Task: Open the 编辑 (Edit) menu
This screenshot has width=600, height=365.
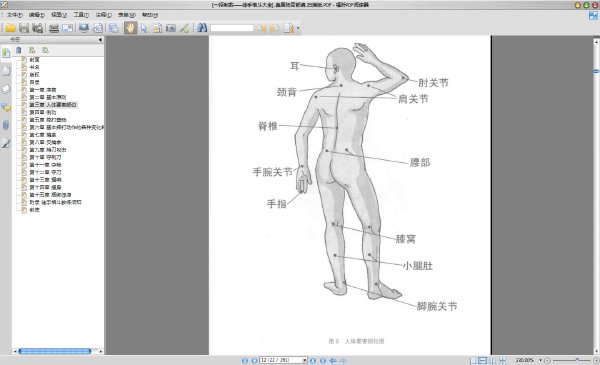Action: [36, 15]
